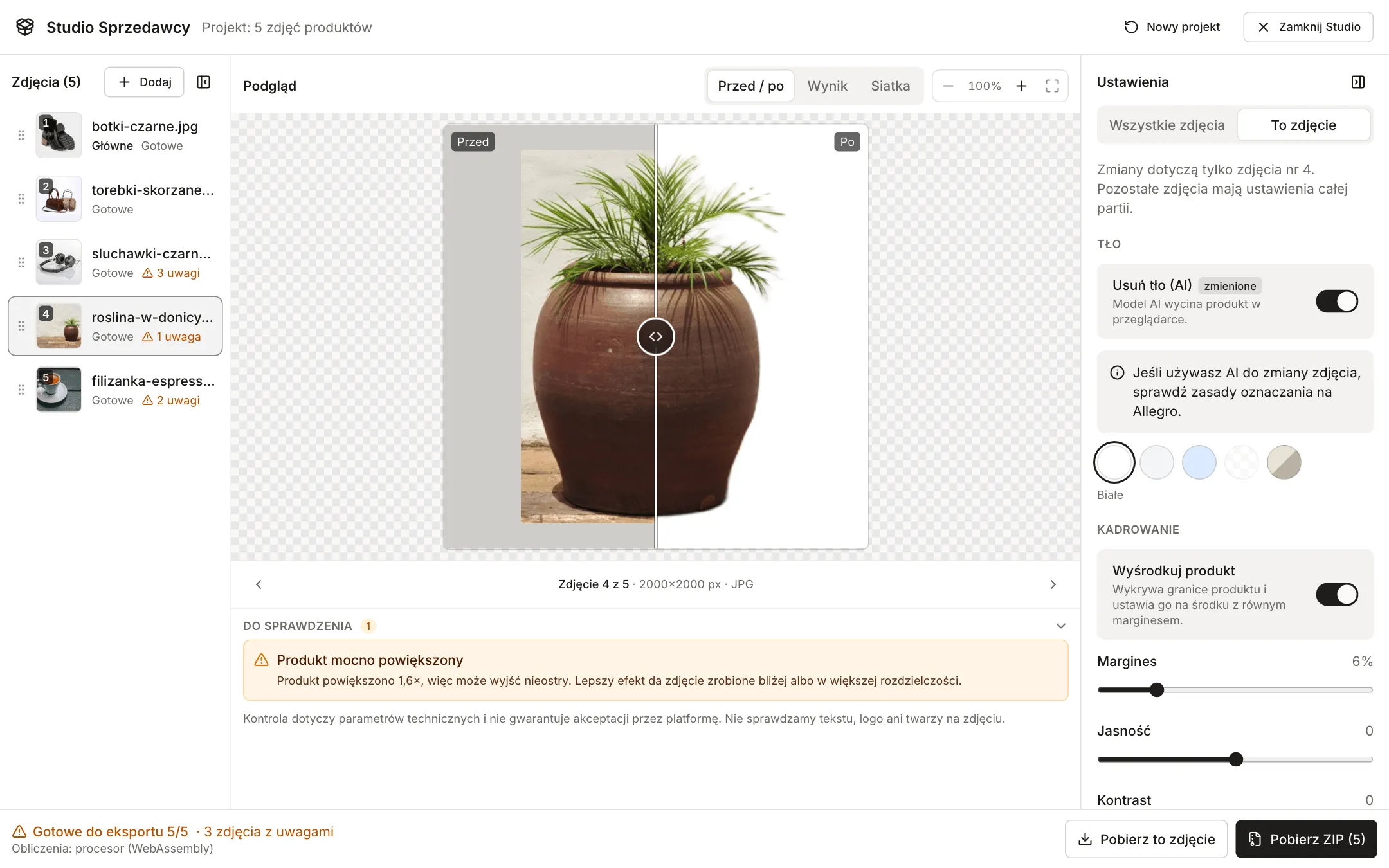1389x868 pixels.
Task: Click Zamknij Studio button
Action: pos(1308,27)
